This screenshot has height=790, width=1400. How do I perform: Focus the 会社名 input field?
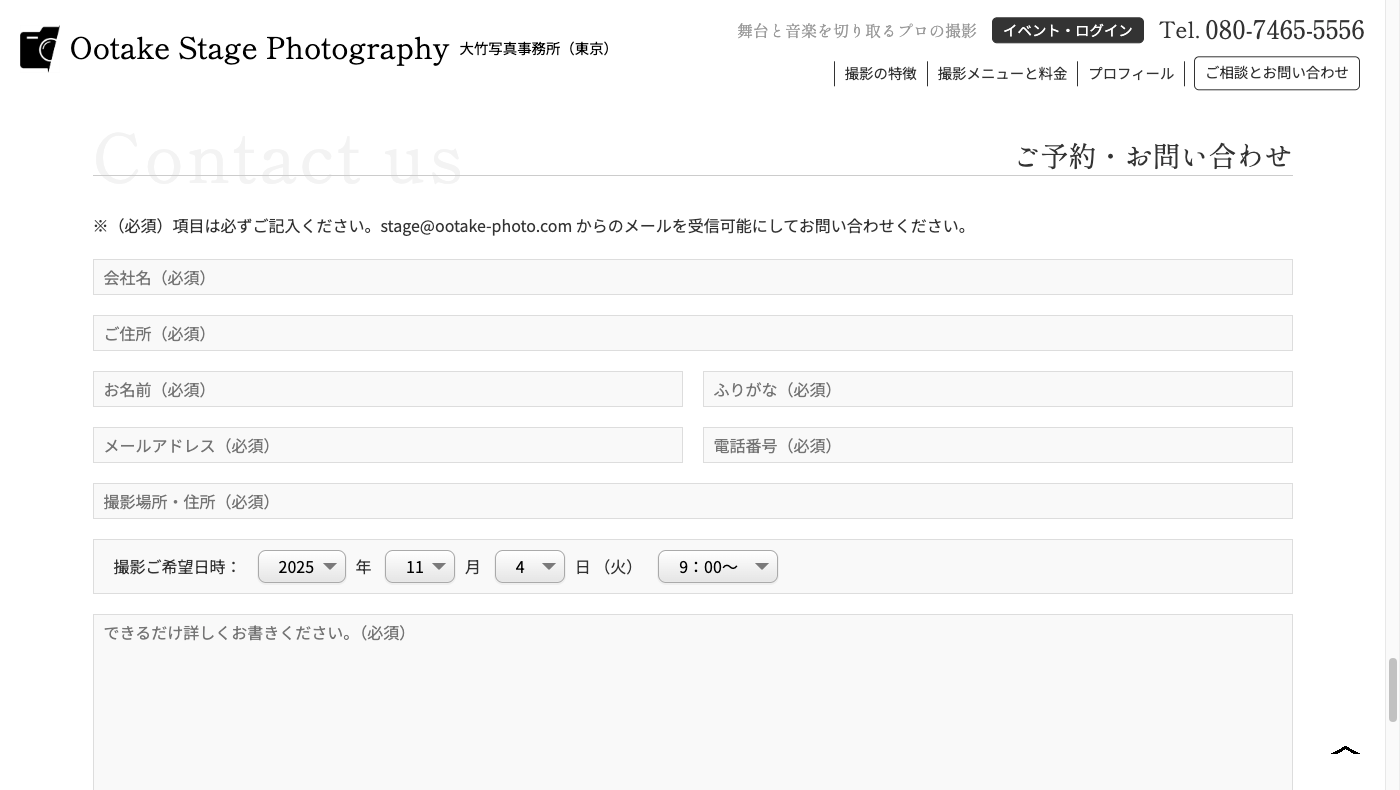pyautogui.click(x=692, y=277)
